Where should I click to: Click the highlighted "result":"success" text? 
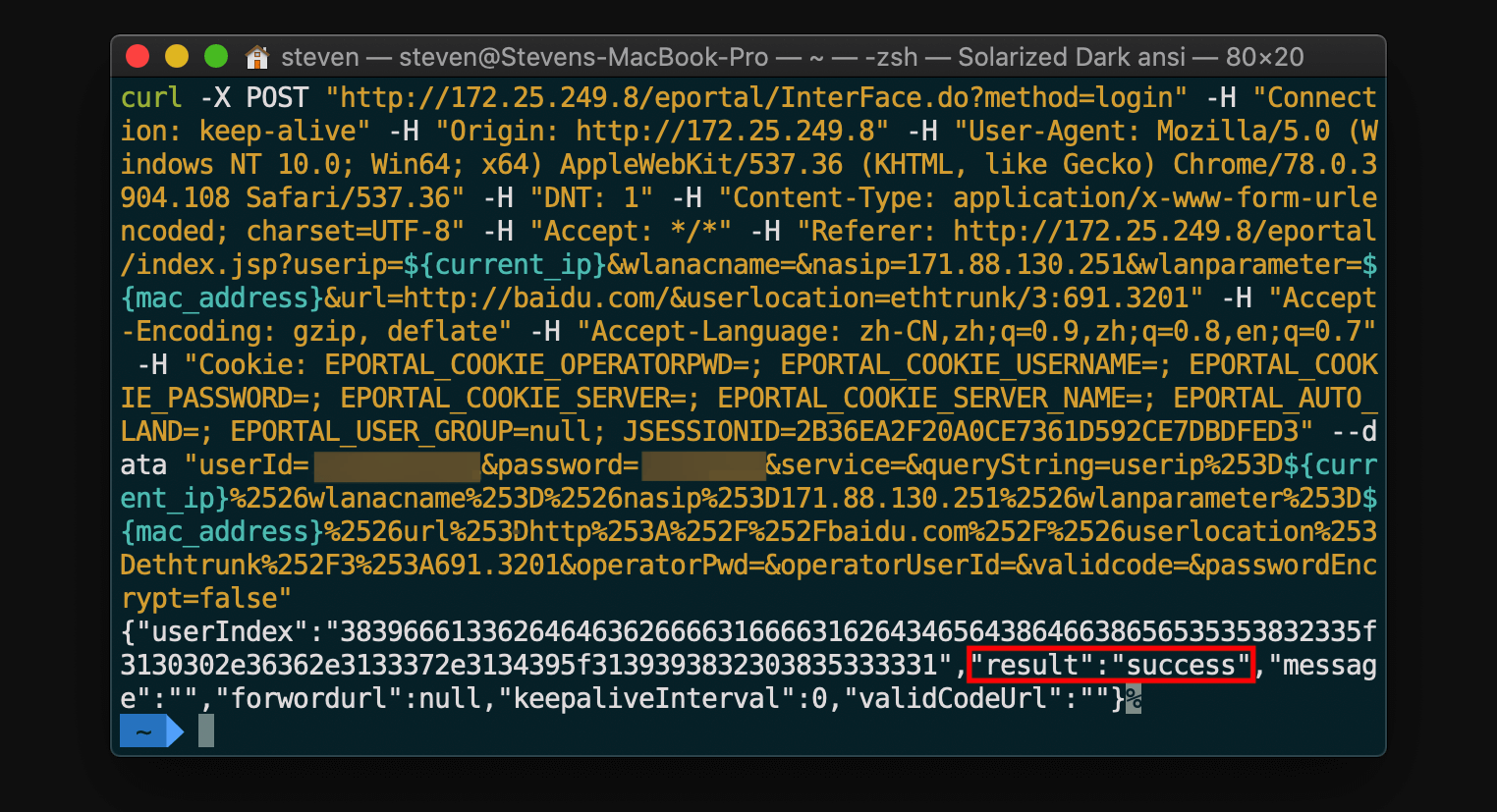1110,666
